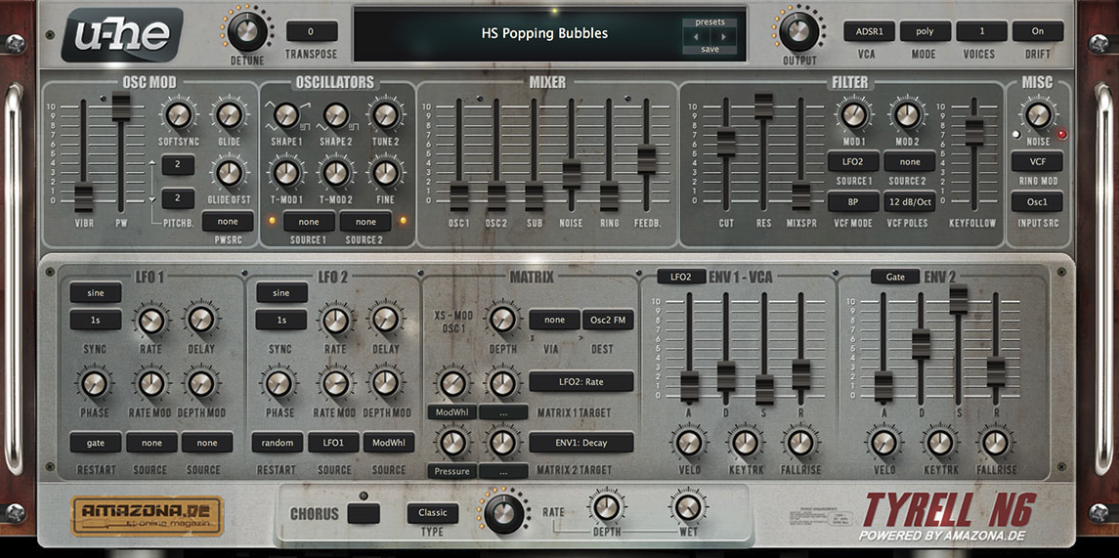1119x558 pixels.
Task: Click the ModWhl matrix source button
Action: point(452,412)
